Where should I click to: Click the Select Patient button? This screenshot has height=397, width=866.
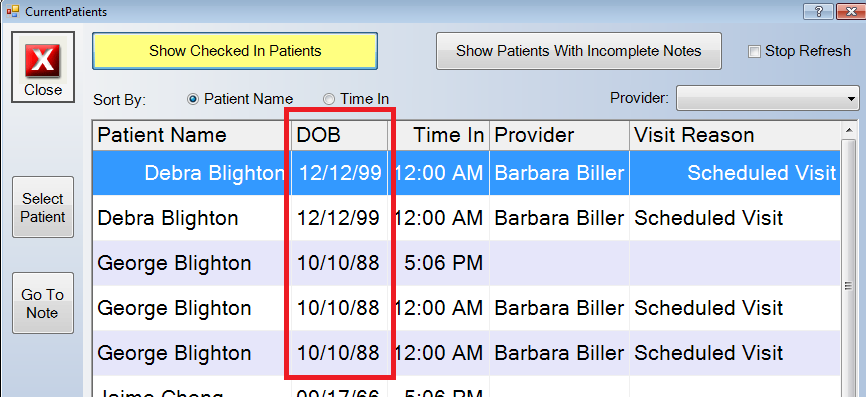pos(43,207)
